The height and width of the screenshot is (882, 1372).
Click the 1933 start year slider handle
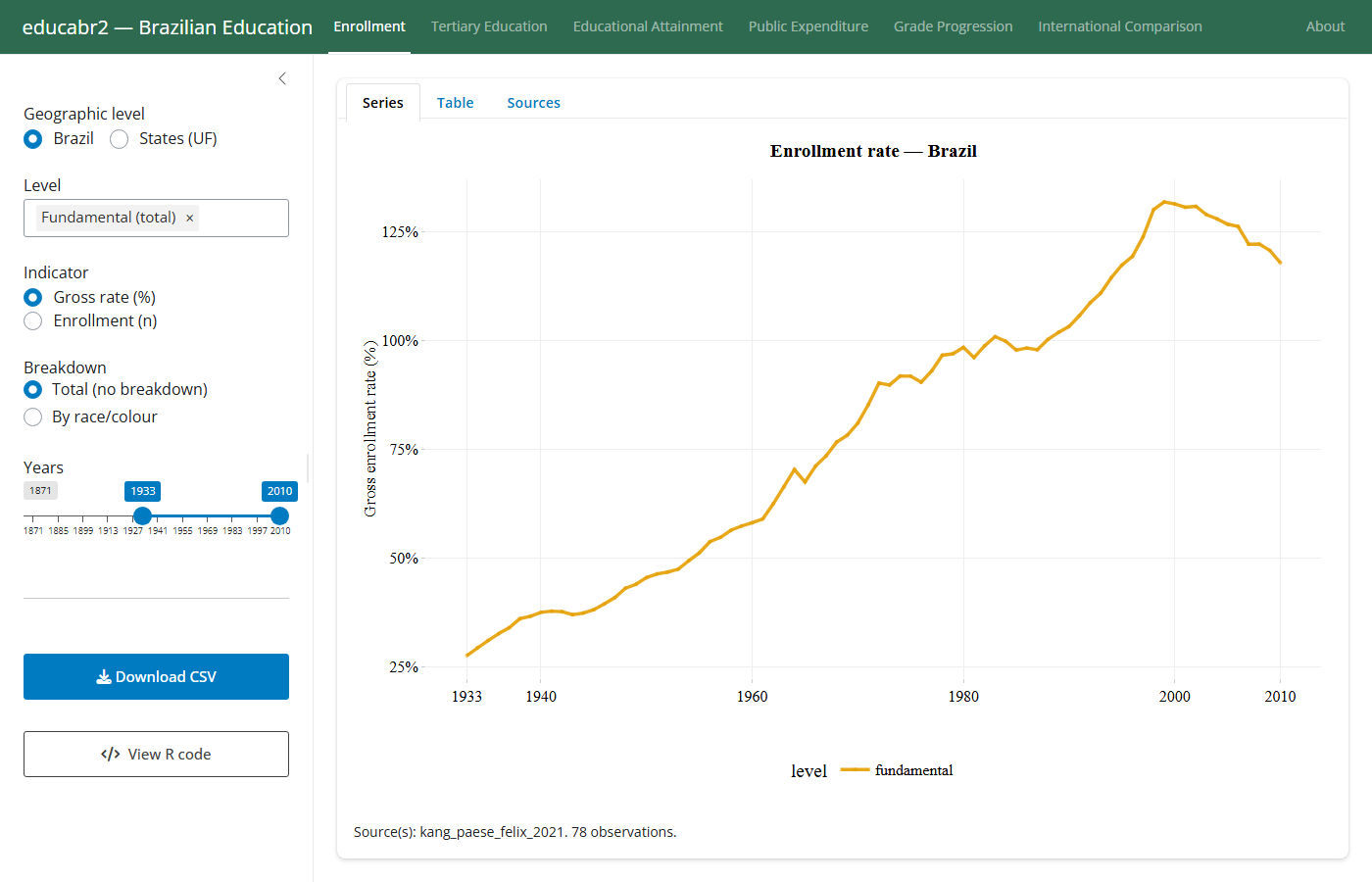coord(143,515)
